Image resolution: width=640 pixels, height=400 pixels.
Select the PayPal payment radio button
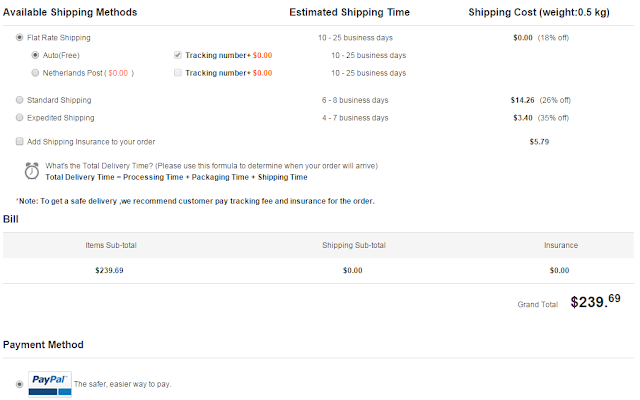[x=21, y=384]
